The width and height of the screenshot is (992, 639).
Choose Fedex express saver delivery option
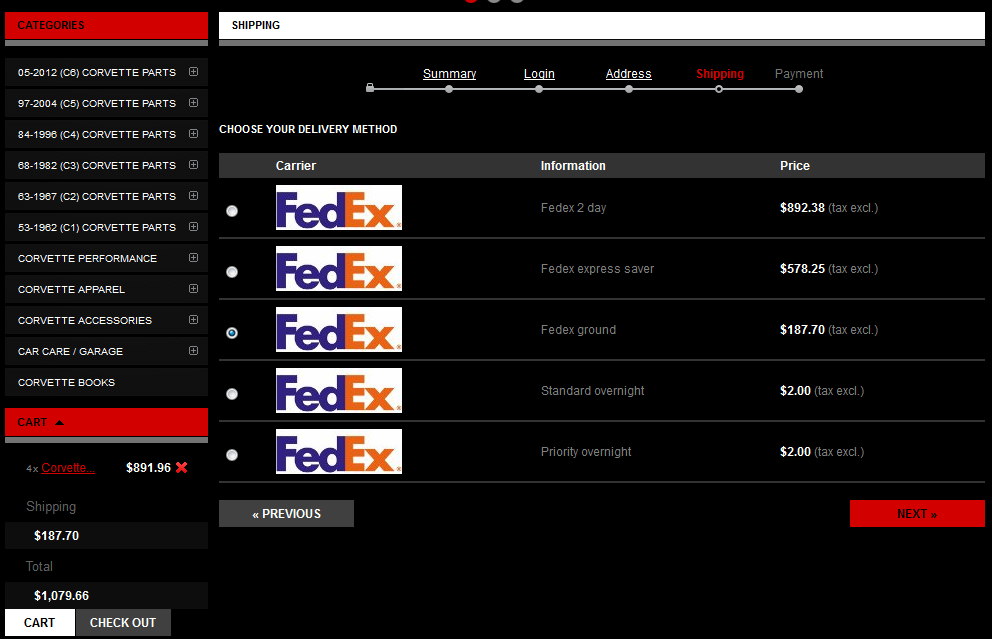tap(232, 272)
